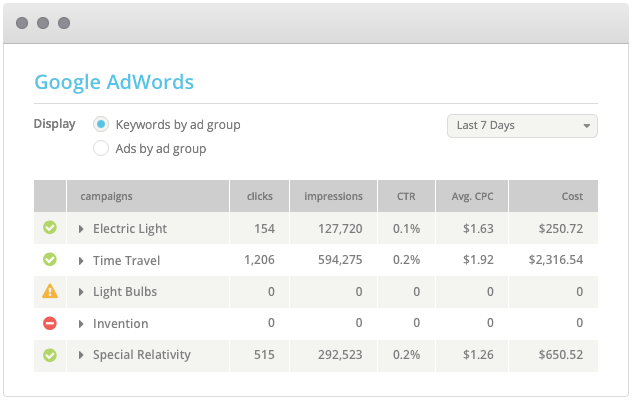This screenshot has height=400, width=632.
Task: Click green check status icon for Time Travel
Action: [x=50, y=259]
